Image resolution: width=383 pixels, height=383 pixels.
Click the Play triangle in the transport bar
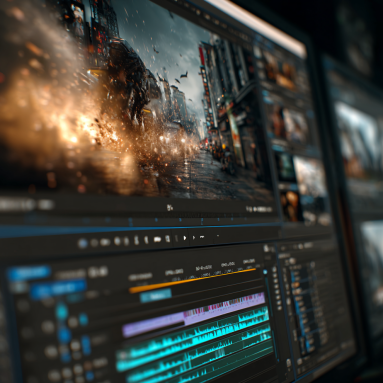pyautogui.click(x=185, y=238)
